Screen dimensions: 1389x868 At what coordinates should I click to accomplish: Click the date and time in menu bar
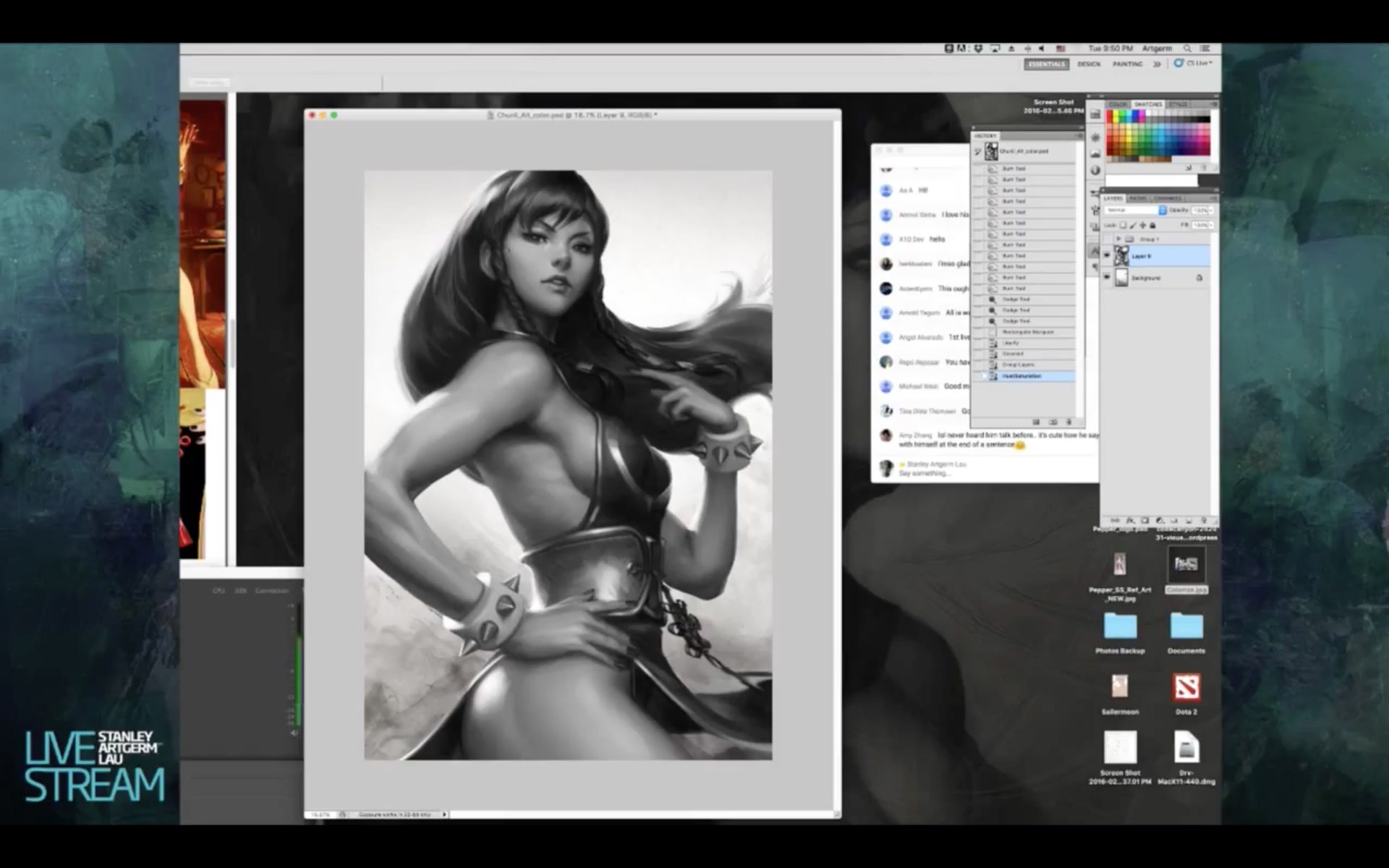point(1111,48)
